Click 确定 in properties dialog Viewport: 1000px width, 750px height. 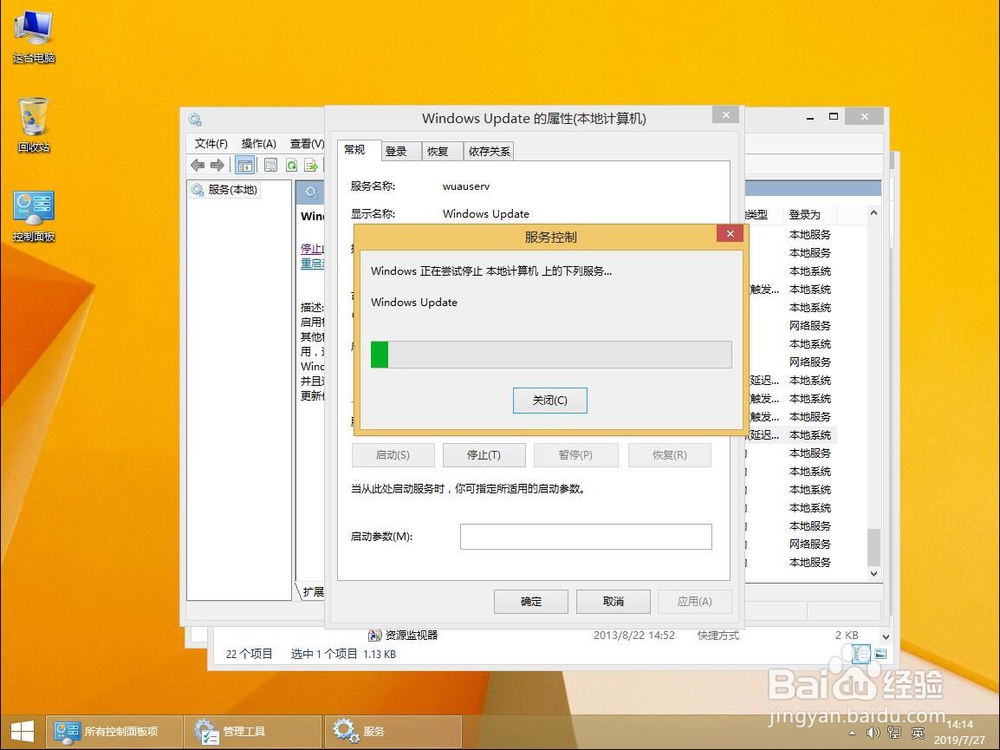pyautogui.click(x=531, y=601)
